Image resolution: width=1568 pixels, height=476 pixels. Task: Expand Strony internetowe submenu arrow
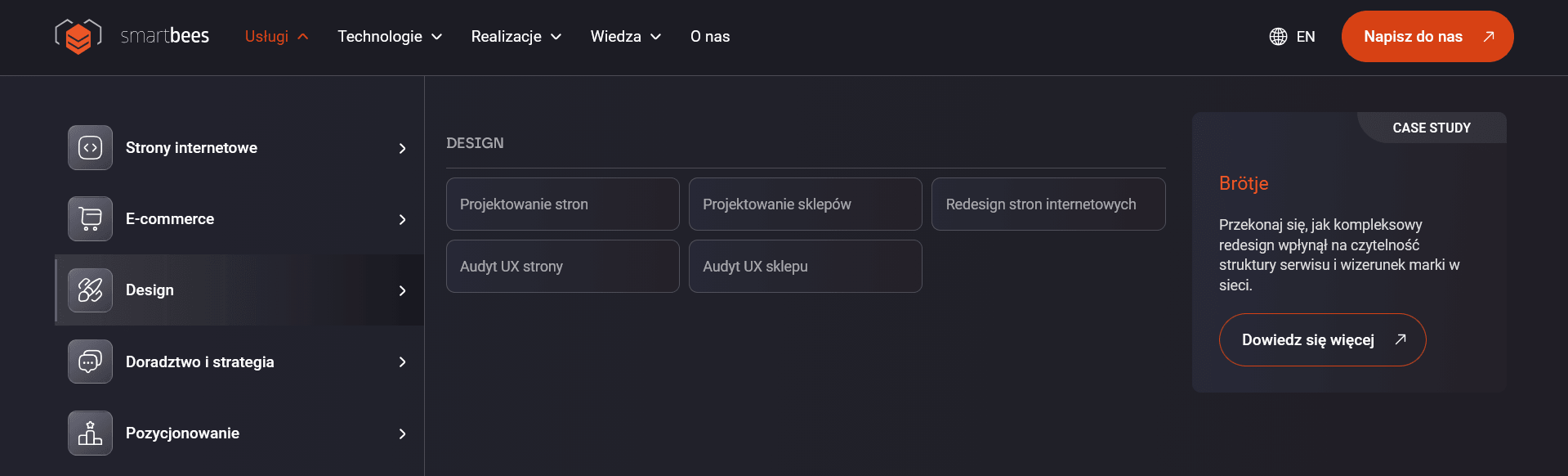tap(402, 148)
